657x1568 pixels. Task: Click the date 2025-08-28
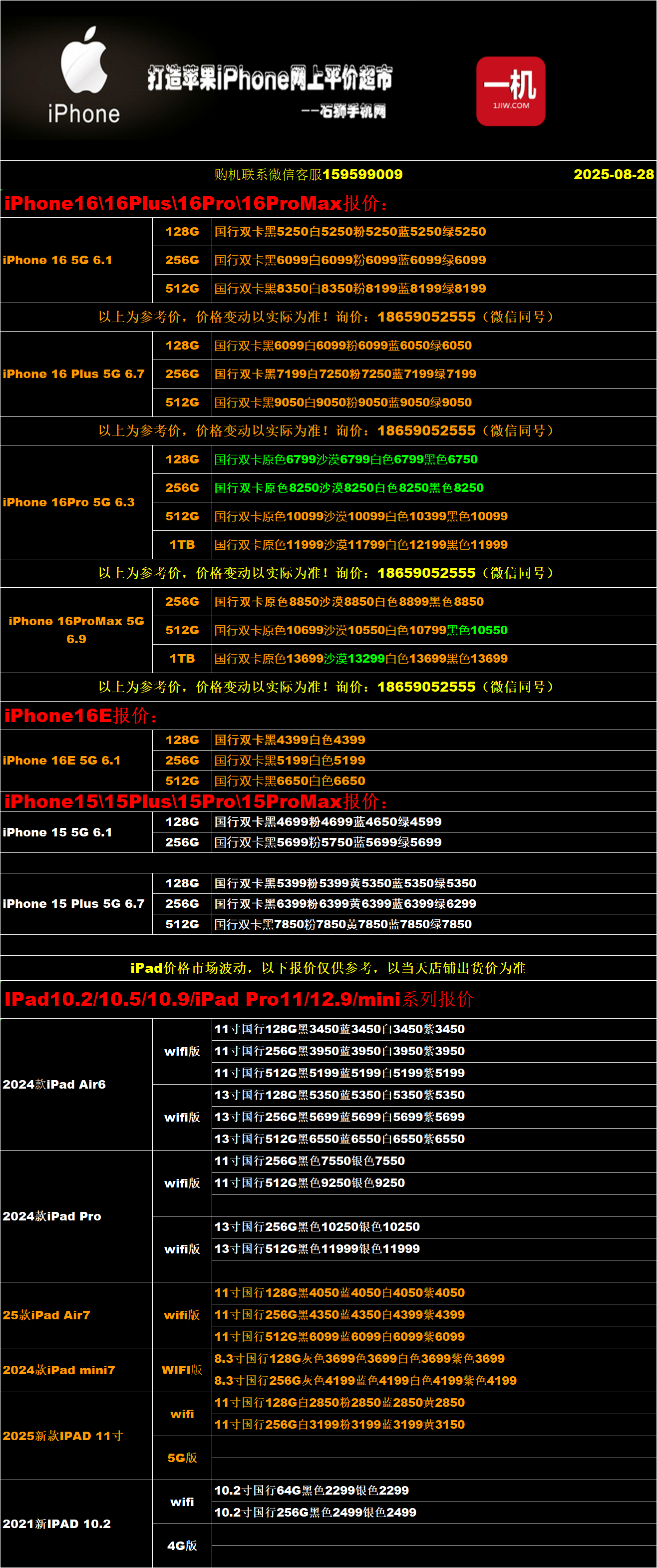click(613, 175)
